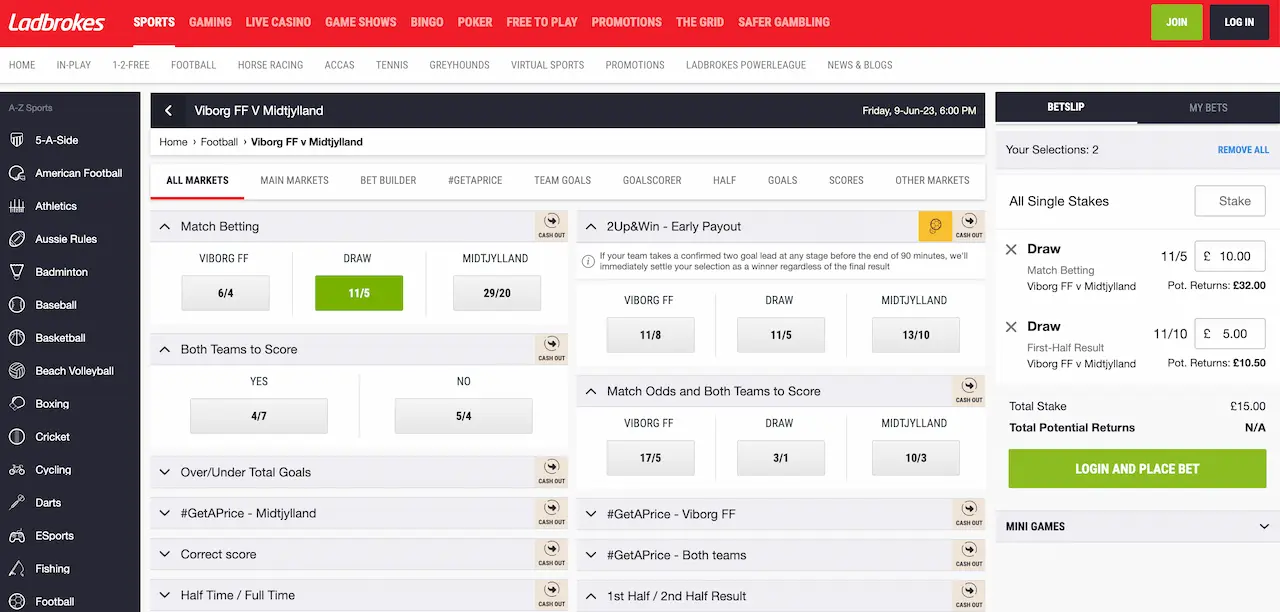
Task: Select 2Up&Win Draw at 11/5
Action: click(781, 335)
